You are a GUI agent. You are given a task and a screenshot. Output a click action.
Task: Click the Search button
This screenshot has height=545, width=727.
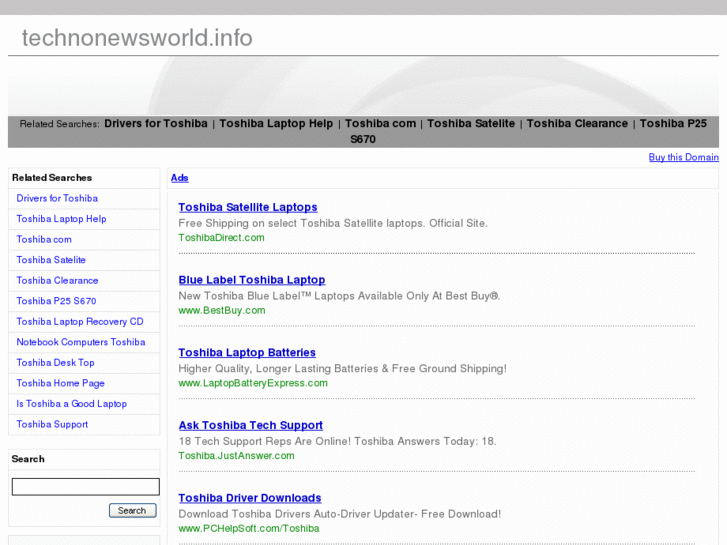coord(133,510)
